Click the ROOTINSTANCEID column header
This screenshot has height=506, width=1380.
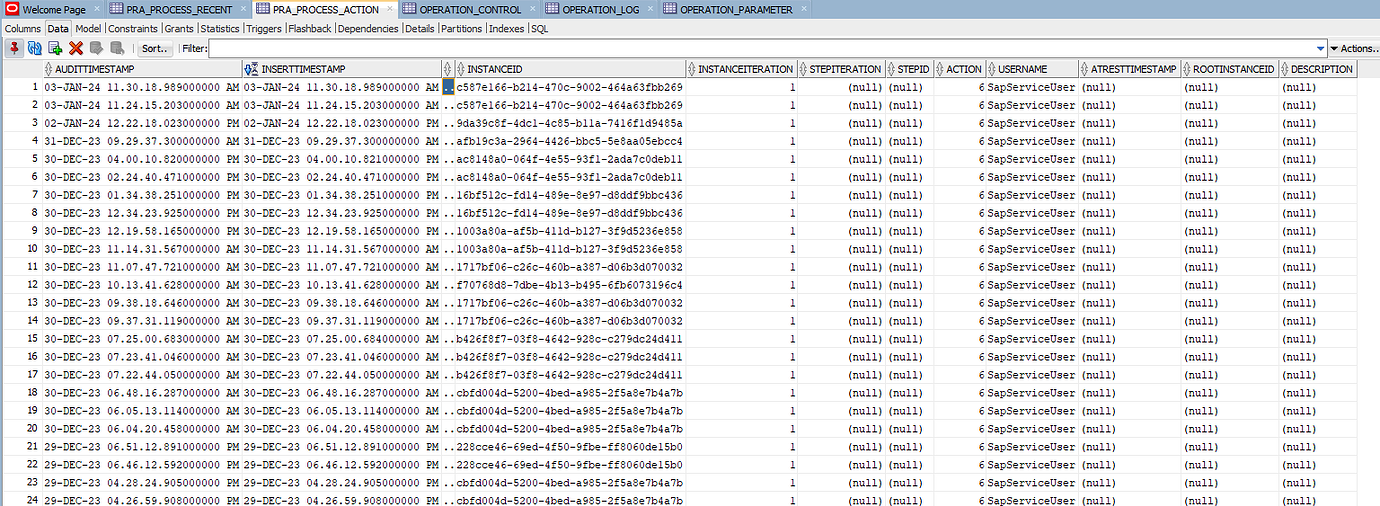(1229, 69)
